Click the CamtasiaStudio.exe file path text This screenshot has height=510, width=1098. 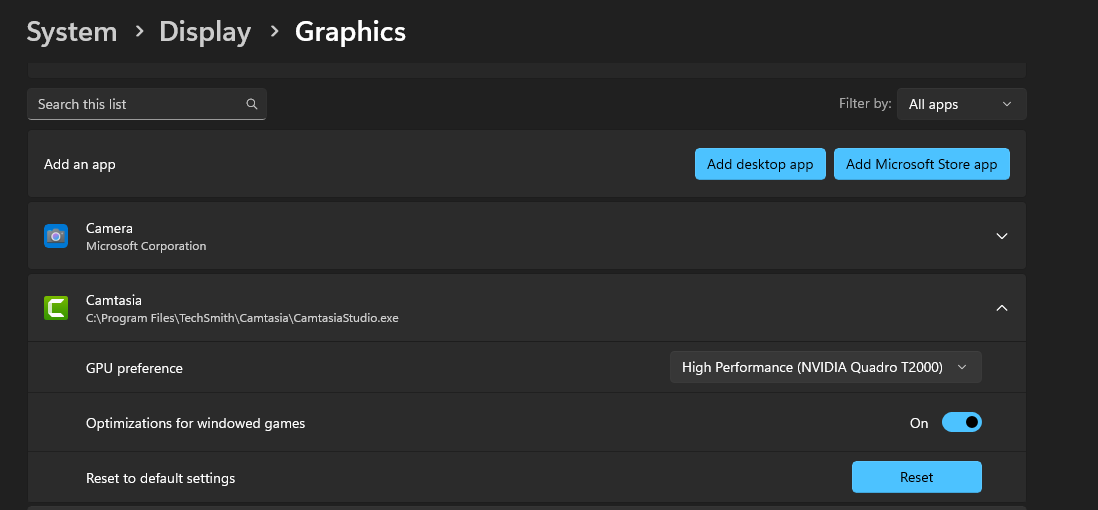tap(242, 318)
